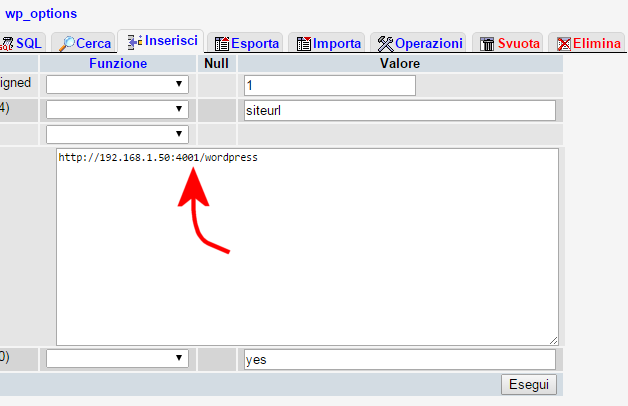Viewport: 628px width, 406px height.
Task: Open function dropdown for the yes row
Action: coord(117,358)
